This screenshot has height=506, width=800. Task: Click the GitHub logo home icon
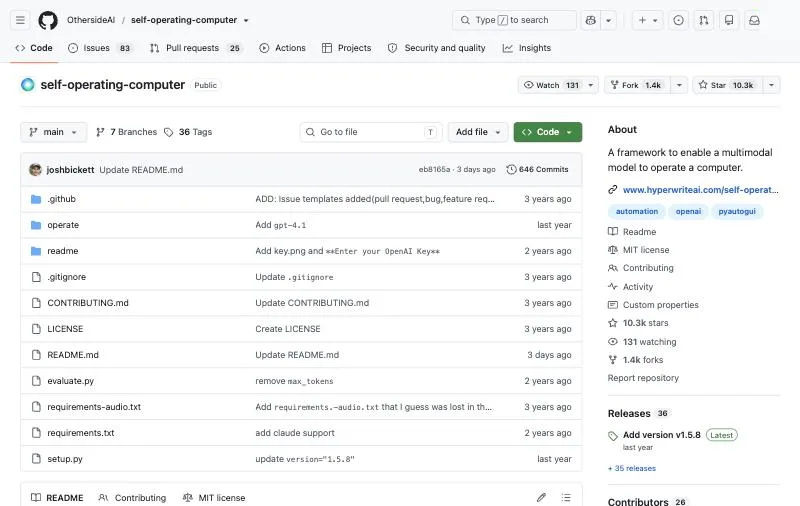point(48,20)
